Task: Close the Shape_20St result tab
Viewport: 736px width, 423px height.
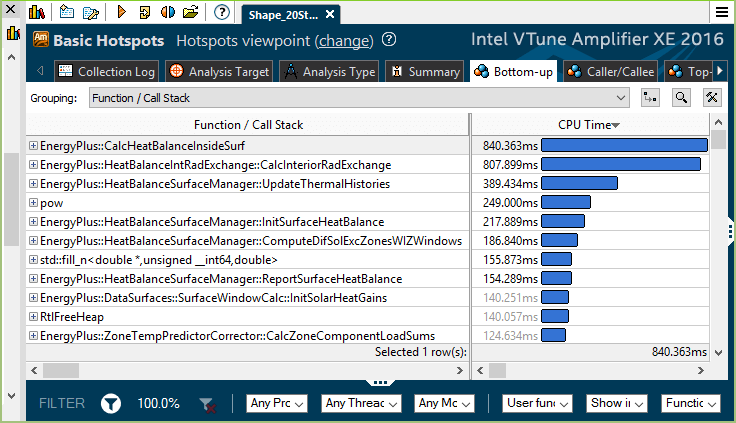Action: [x=330, y=15]
